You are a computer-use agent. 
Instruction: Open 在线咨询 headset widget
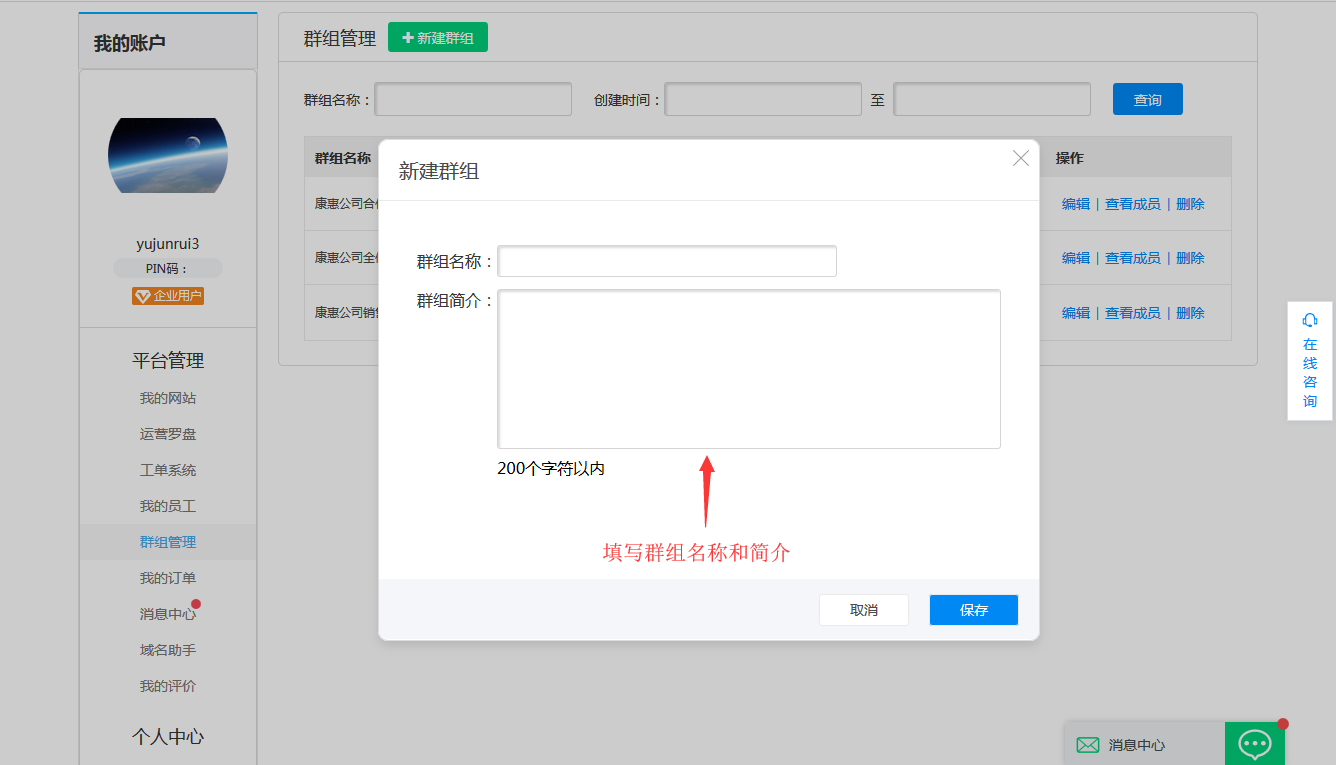pyautogui.click(x=1309, y=361)
